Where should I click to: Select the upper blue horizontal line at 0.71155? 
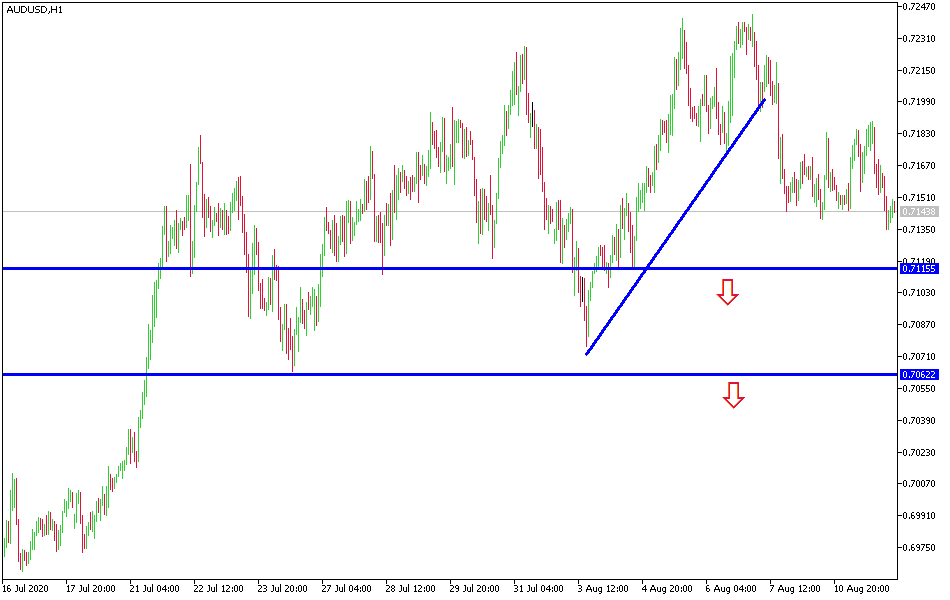point(450,268)
